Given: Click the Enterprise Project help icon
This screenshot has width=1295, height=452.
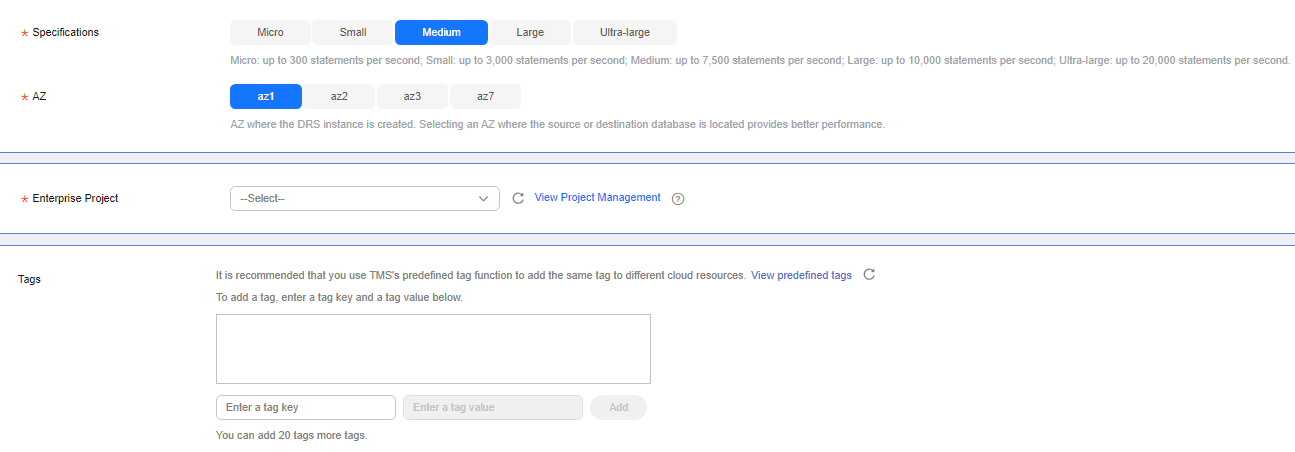Looking at the screenshot, I should point(678,198).
